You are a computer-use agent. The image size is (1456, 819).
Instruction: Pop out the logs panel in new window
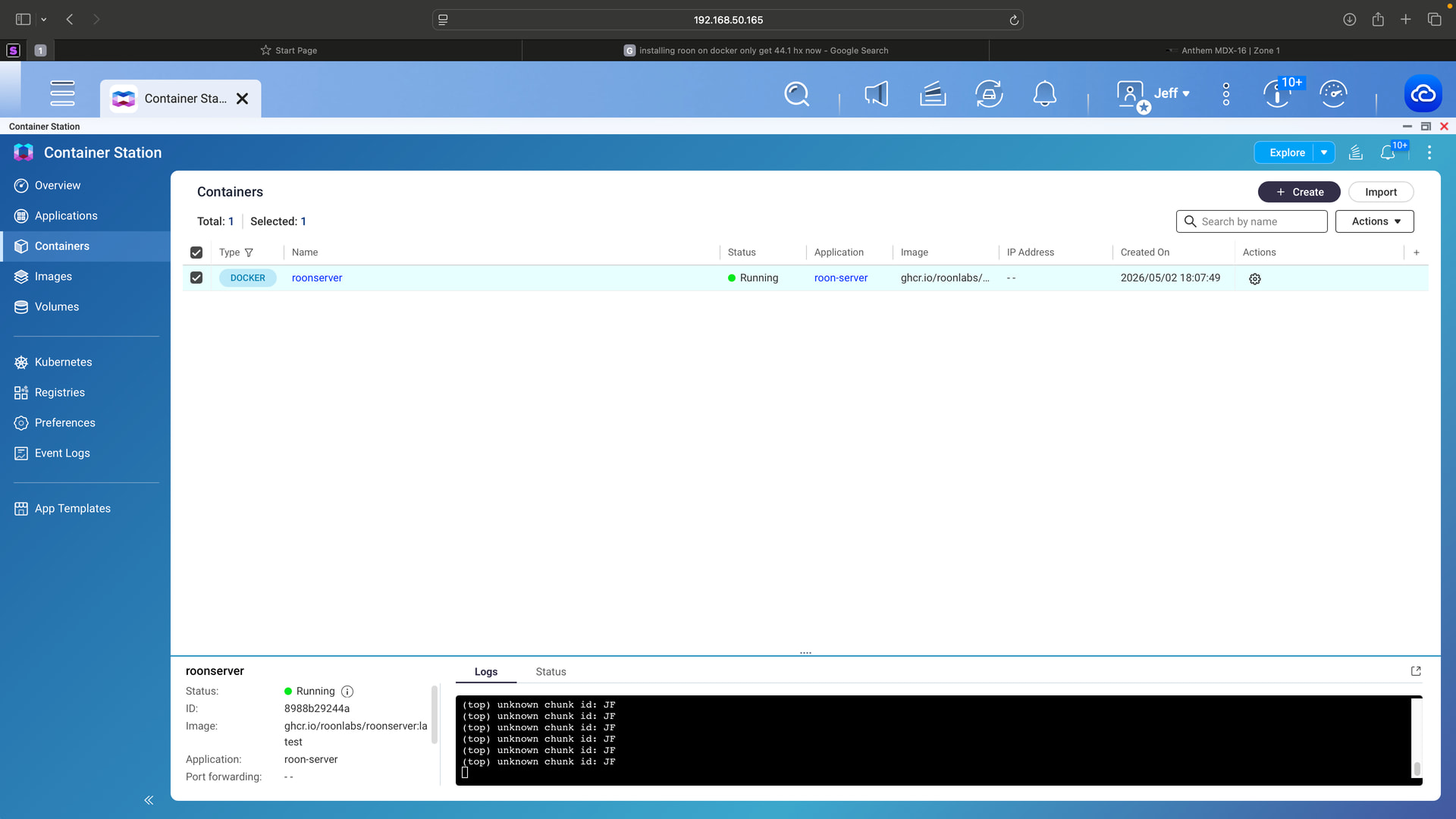(1416, 671)
